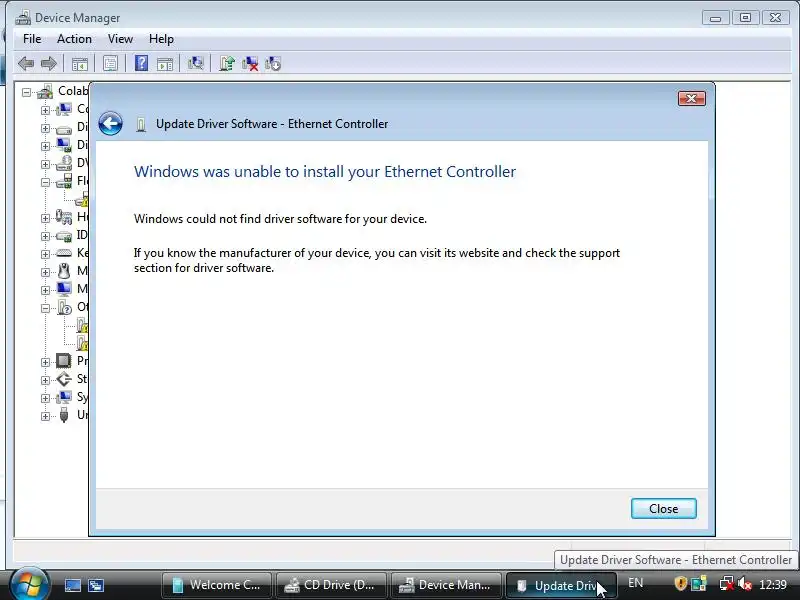Click the Disable device icon with down arrow
Image resolution: width=800 pixels, height=600 pixels.
pos(273,64)
